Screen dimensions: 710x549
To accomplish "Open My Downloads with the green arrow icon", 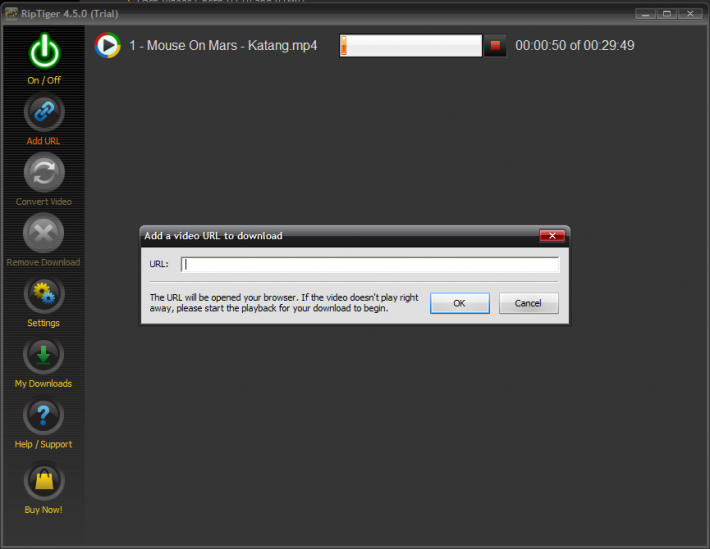I will coord(43,354).
